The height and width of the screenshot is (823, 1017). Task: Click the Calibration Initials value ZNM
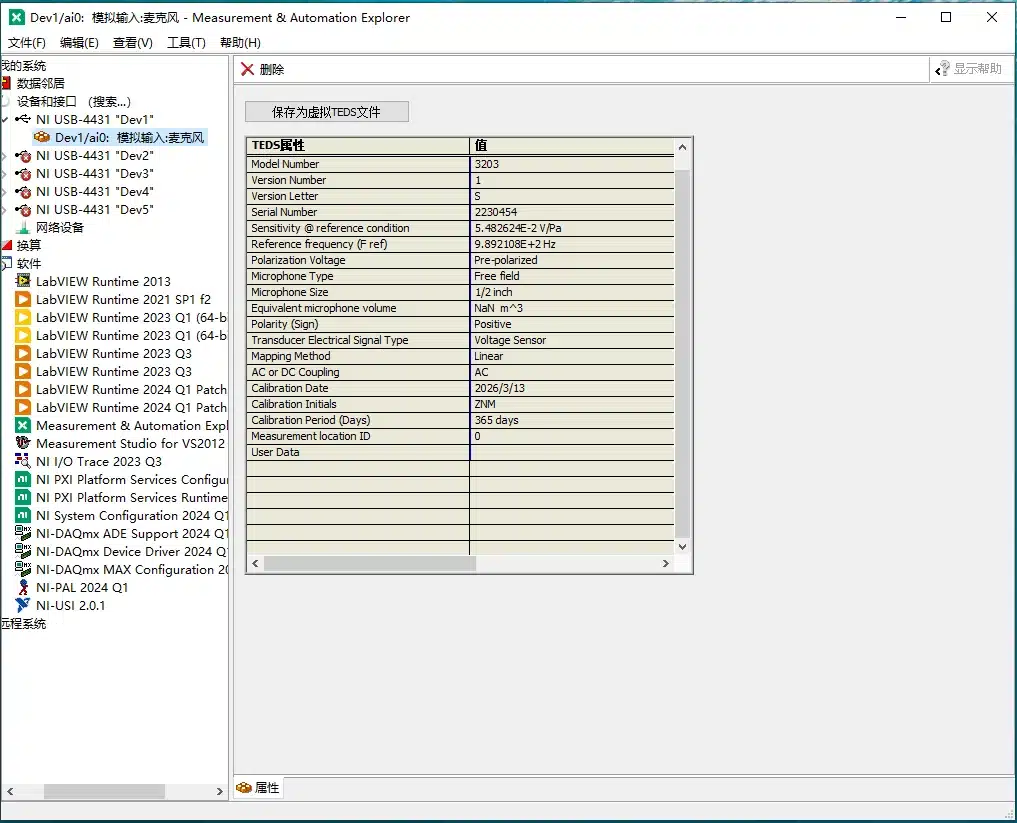pos(485,404)
